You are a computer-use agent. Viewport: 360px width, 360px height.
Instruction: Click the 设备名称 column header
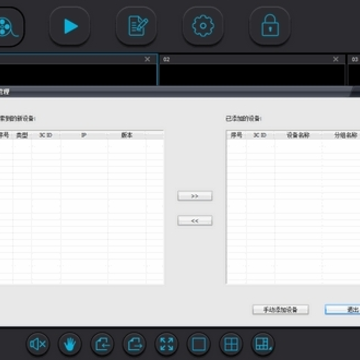click(x=298, y=135)
